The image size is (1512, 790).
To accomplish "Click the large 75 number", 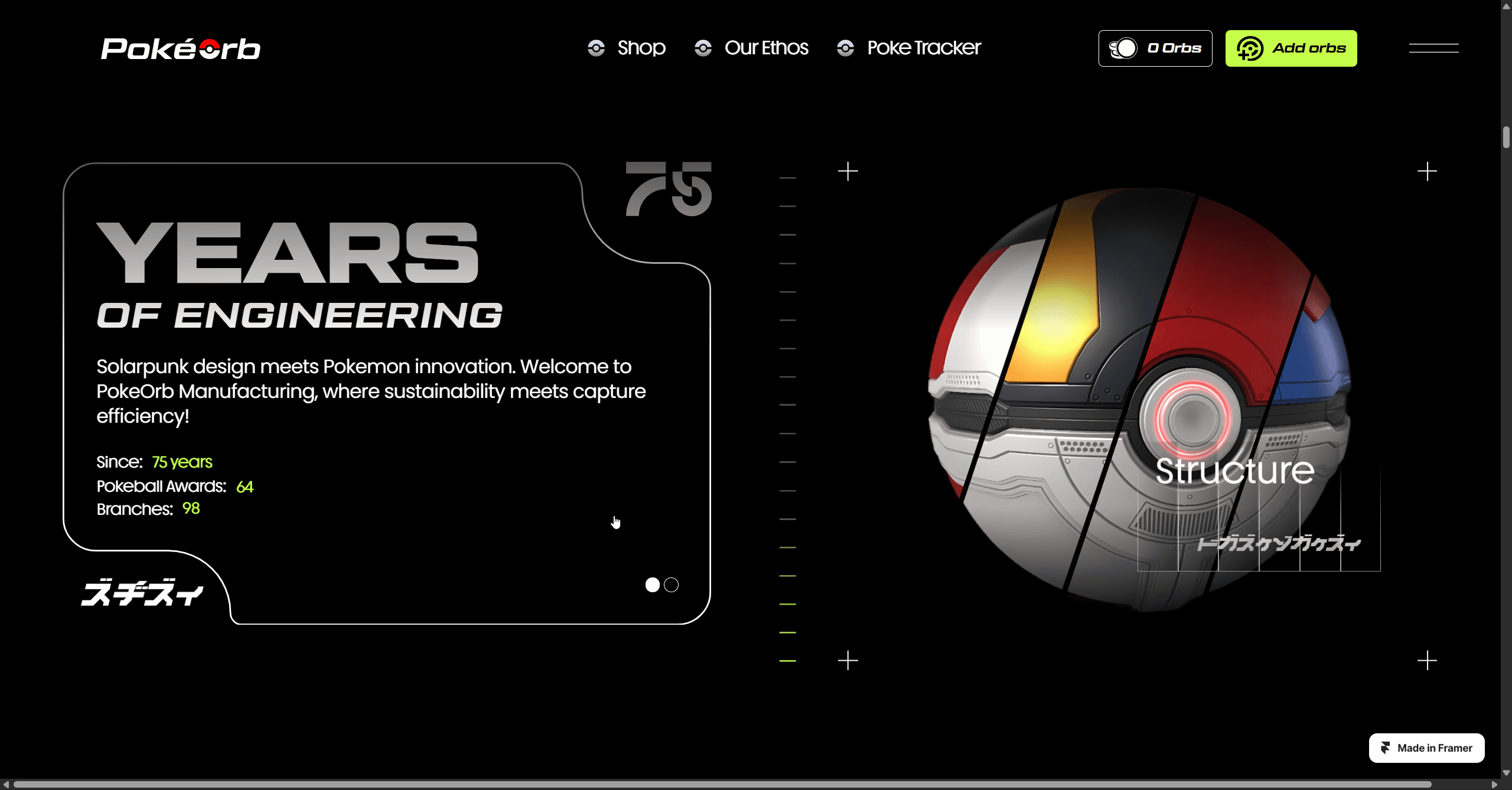I will [x=669, y=189].
